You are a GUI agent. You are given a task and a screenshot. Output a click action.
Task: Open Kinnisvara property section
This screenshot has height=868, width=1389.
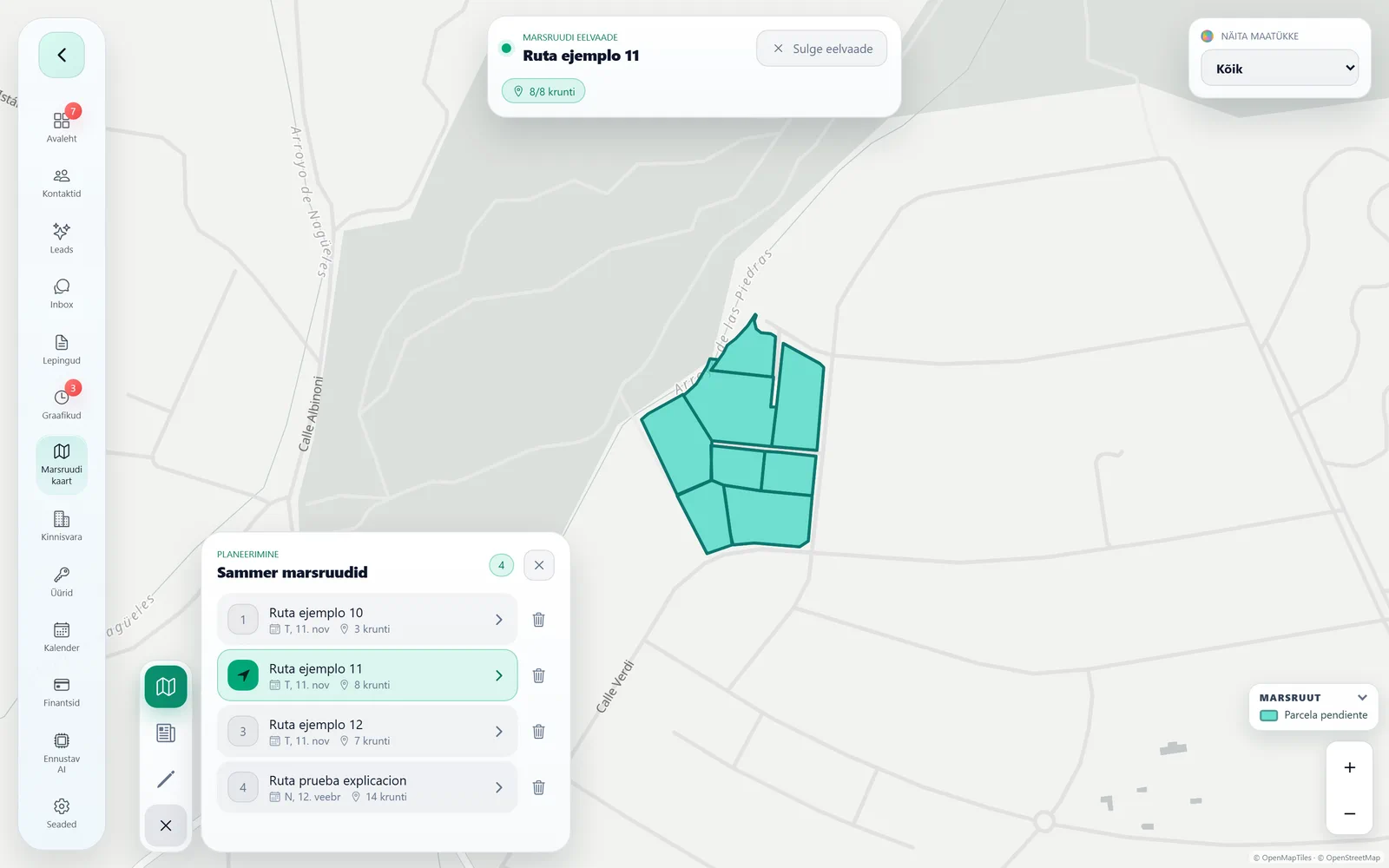[x=62, y=525]
